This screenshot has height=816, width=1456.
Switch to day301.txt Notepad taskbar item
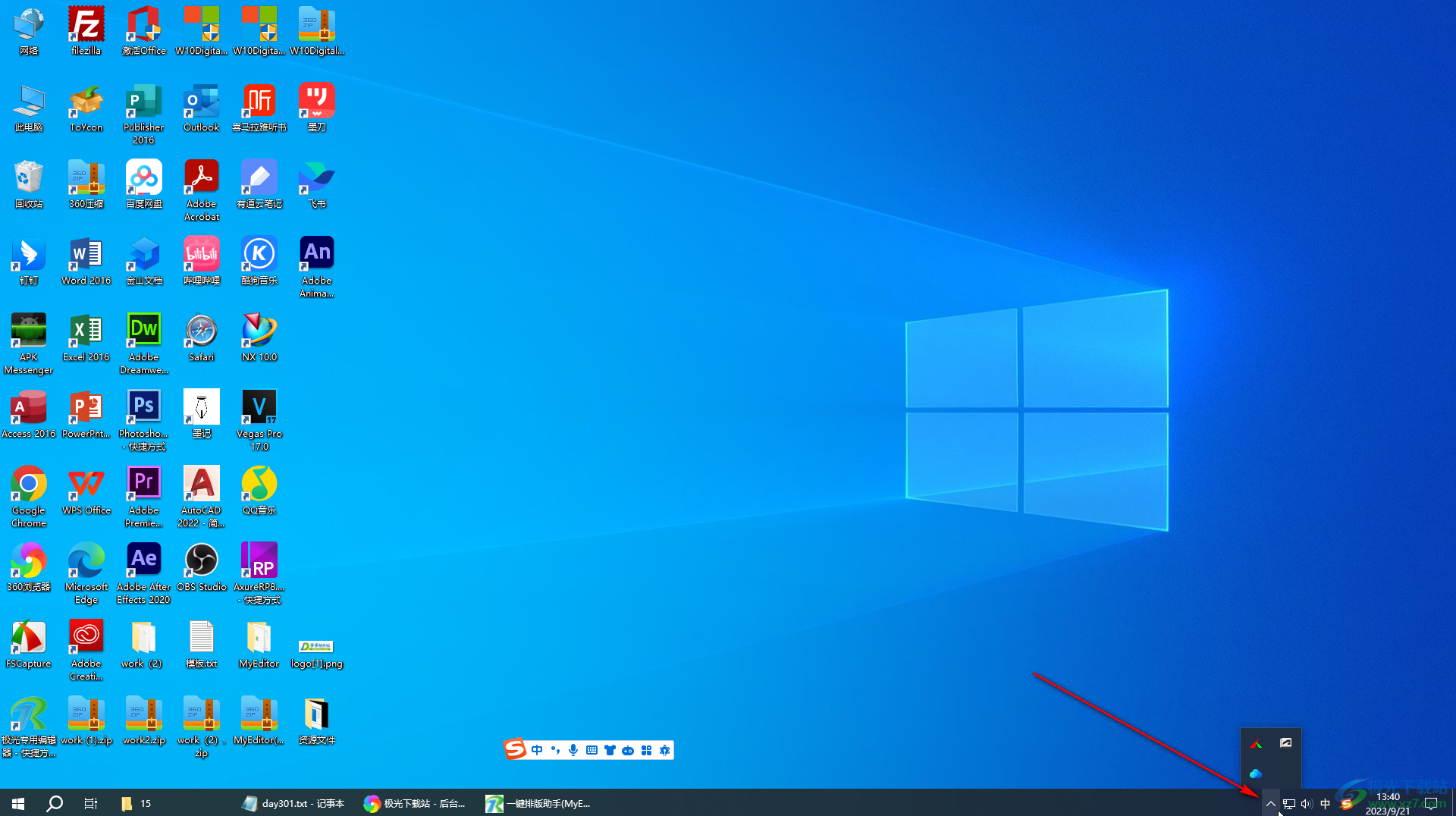pos(294,803)
